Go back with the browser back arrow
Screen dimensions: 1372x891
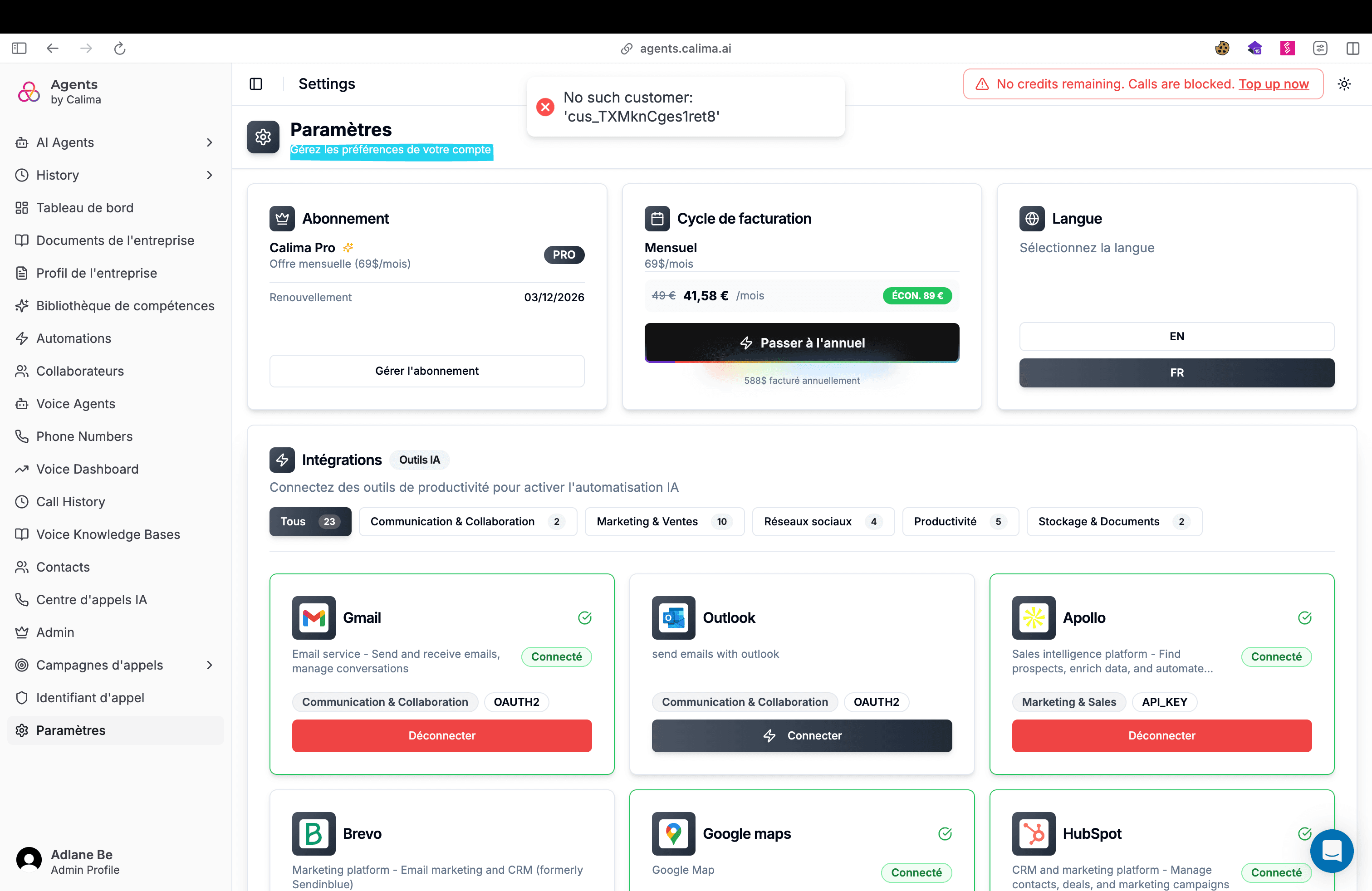coord(53,49)
